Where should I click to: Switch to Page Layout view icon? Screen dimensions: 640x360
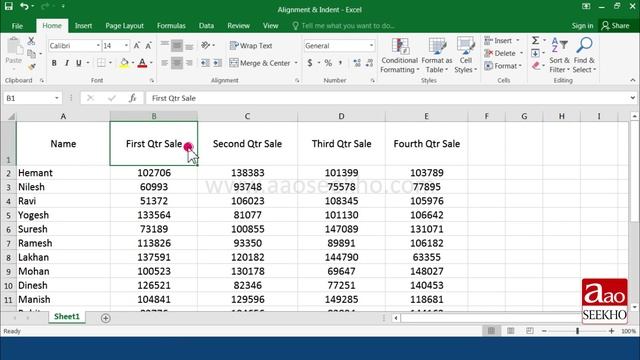tap(510, 331)
